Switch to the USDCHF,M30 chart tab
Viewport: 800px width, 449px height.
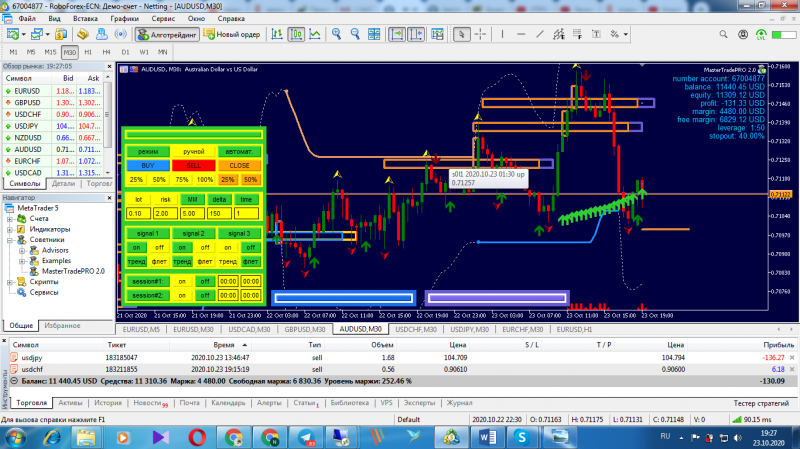pos(416,329)
